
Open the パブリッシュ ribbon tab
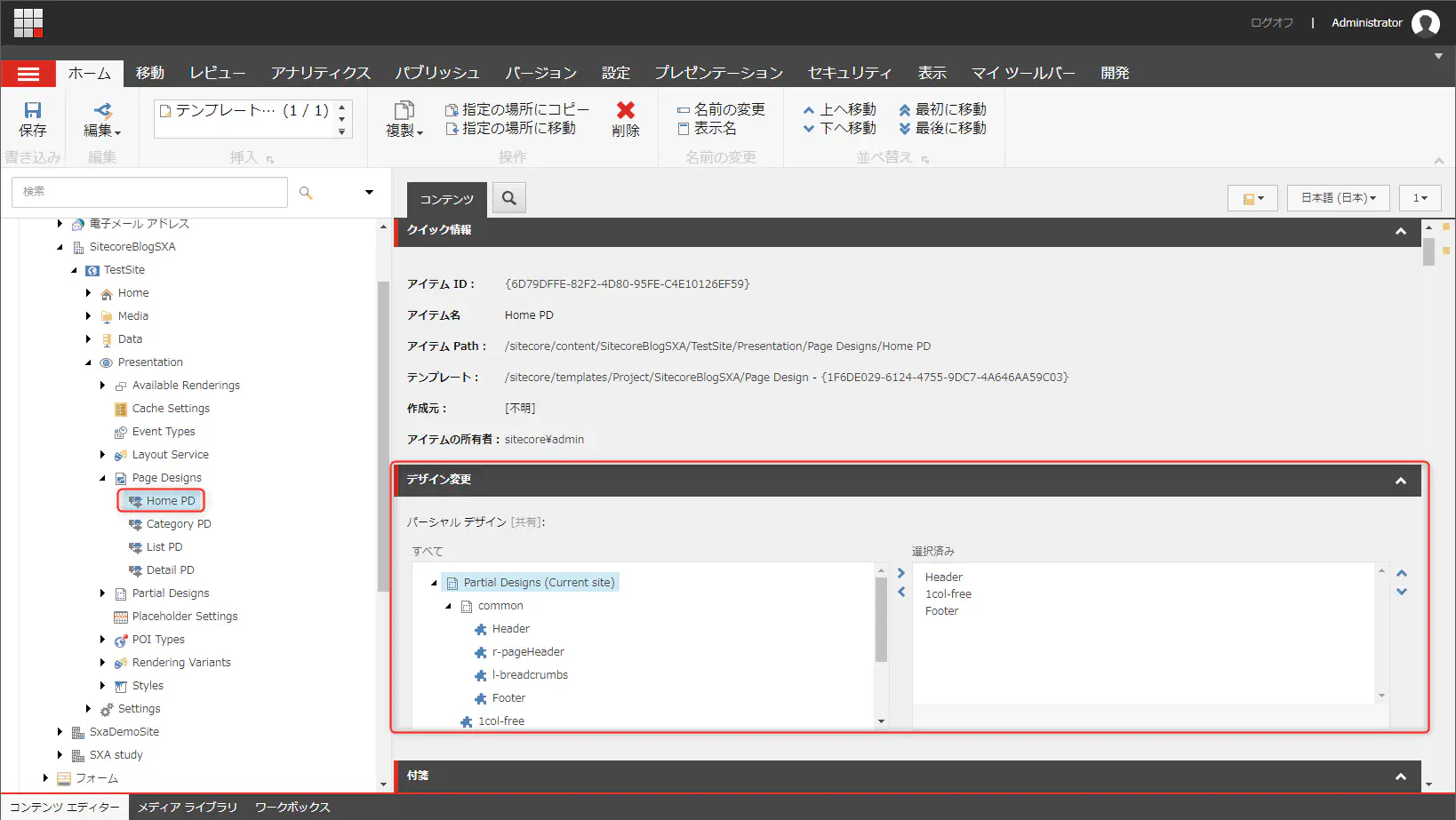coord(437,73)
